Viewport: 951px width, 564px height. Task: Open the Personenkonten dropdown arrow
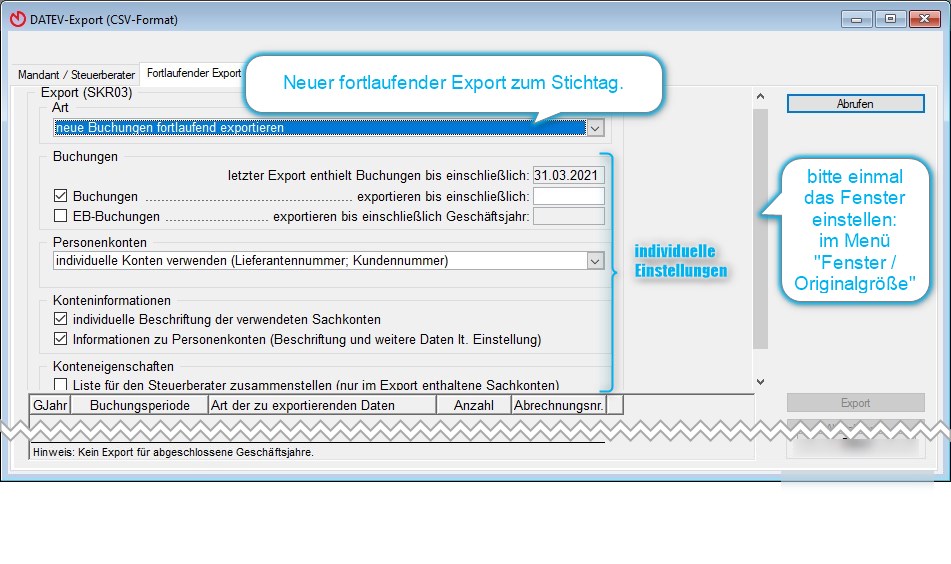point(595,261)
